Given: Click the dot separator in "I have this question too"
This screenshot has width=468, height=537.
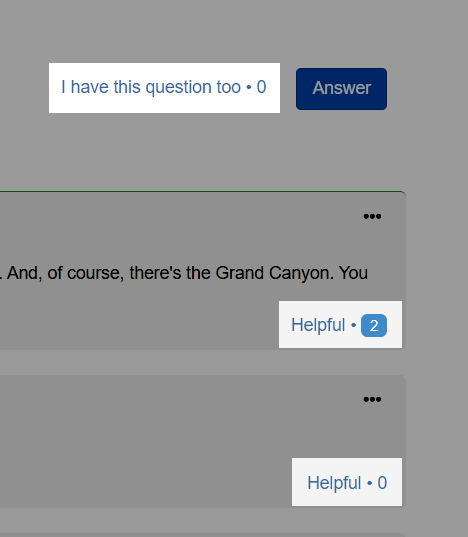Looking at the screenshot, I should click(x=249, y=88).
